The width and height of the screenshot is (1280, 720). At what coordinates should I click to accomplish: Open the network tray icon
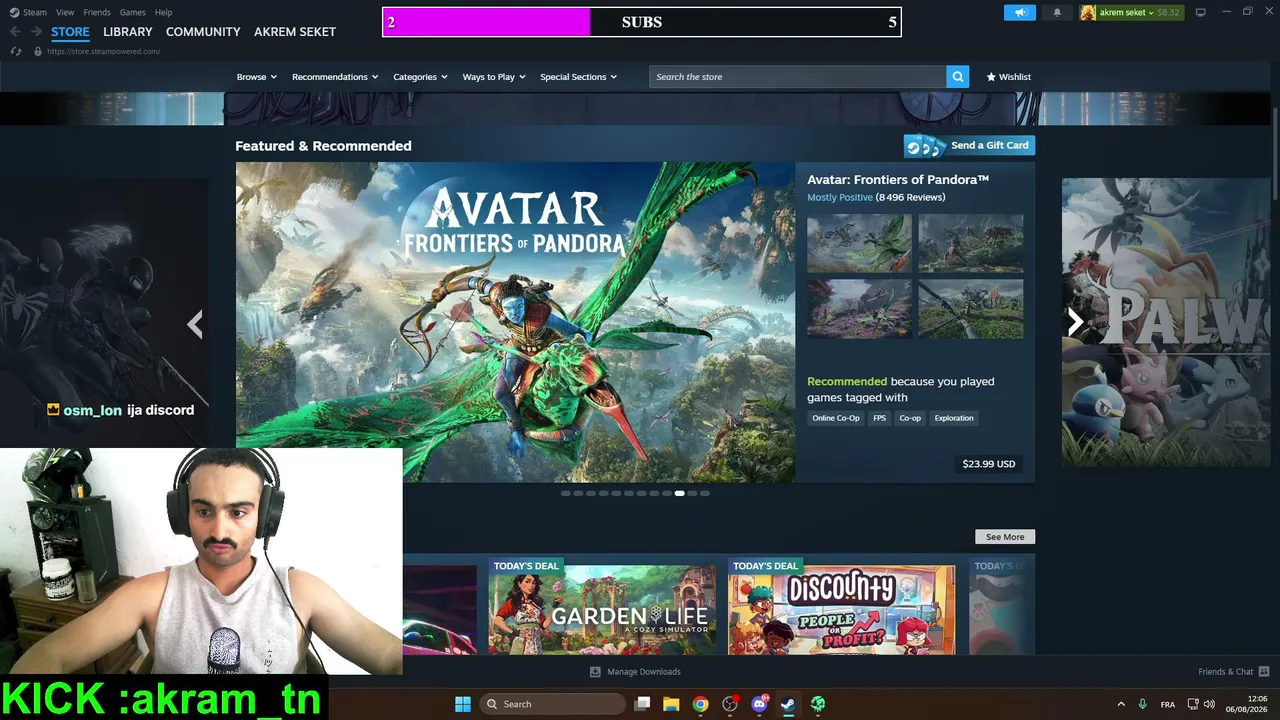pyautogui.click(x=1193, y=704)
